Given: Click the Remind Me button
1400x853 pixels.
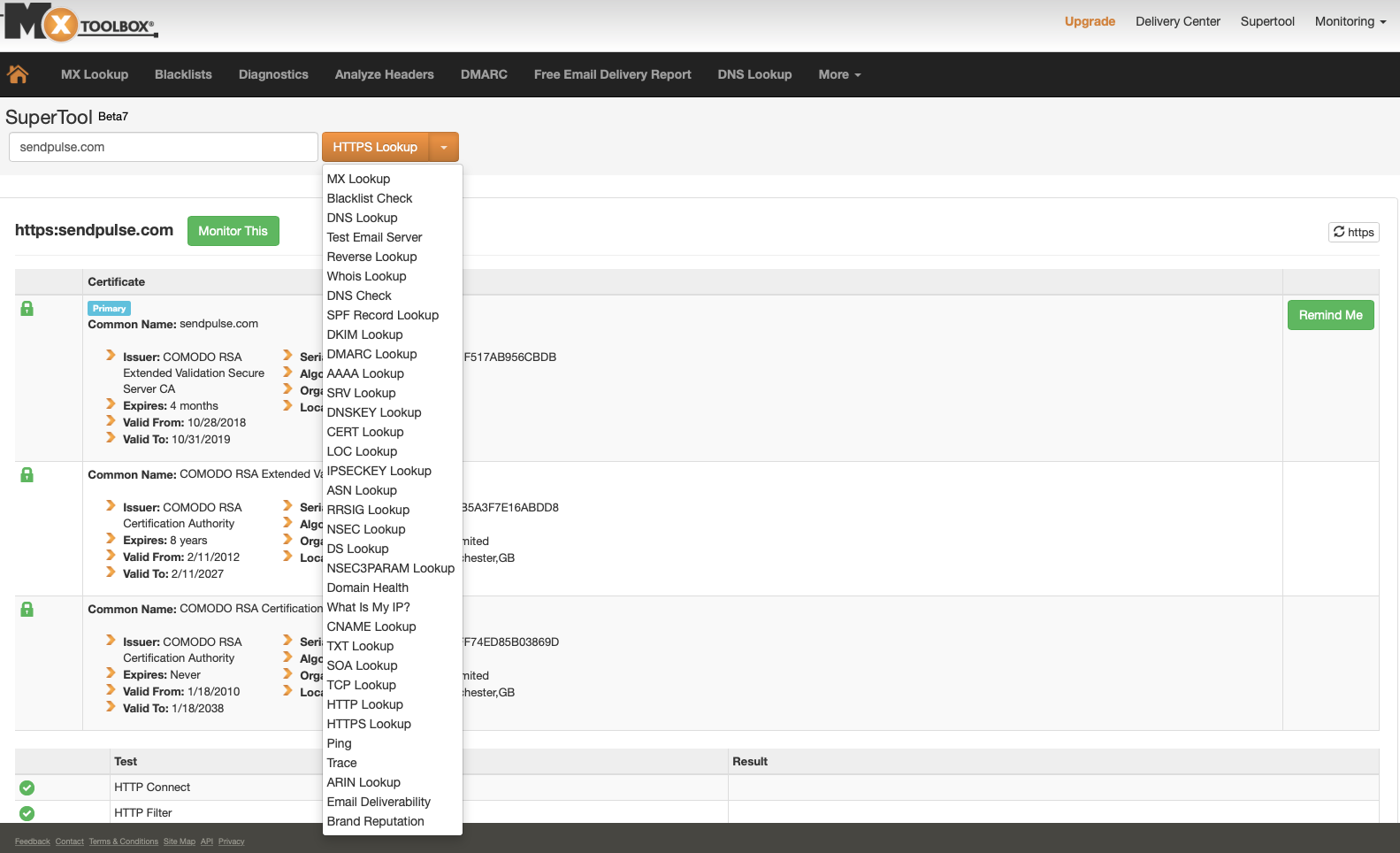Looking at the screenshot, I should coord(1331,315).
